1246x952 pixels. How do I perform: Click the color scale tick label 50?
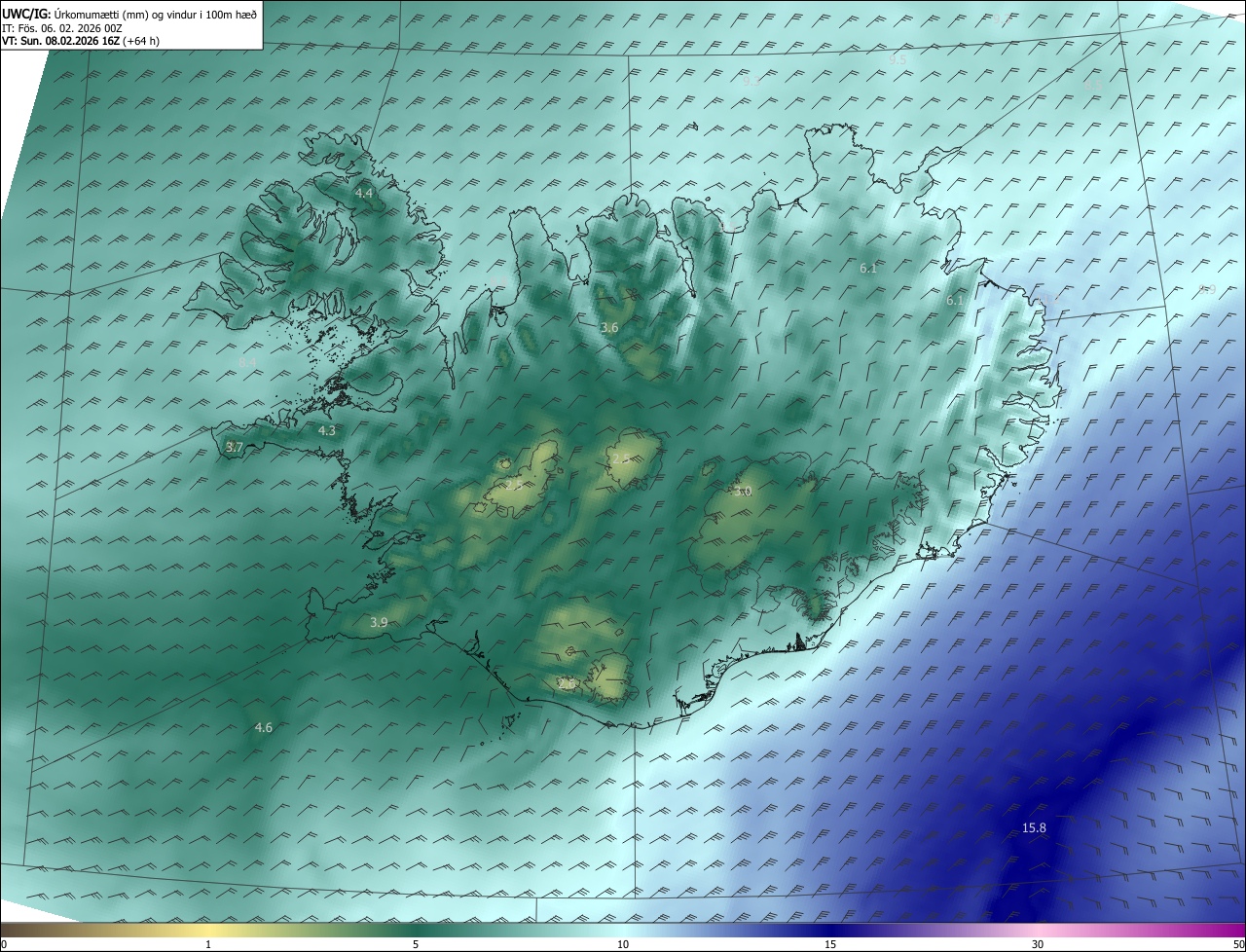(x=1238, y=944)
